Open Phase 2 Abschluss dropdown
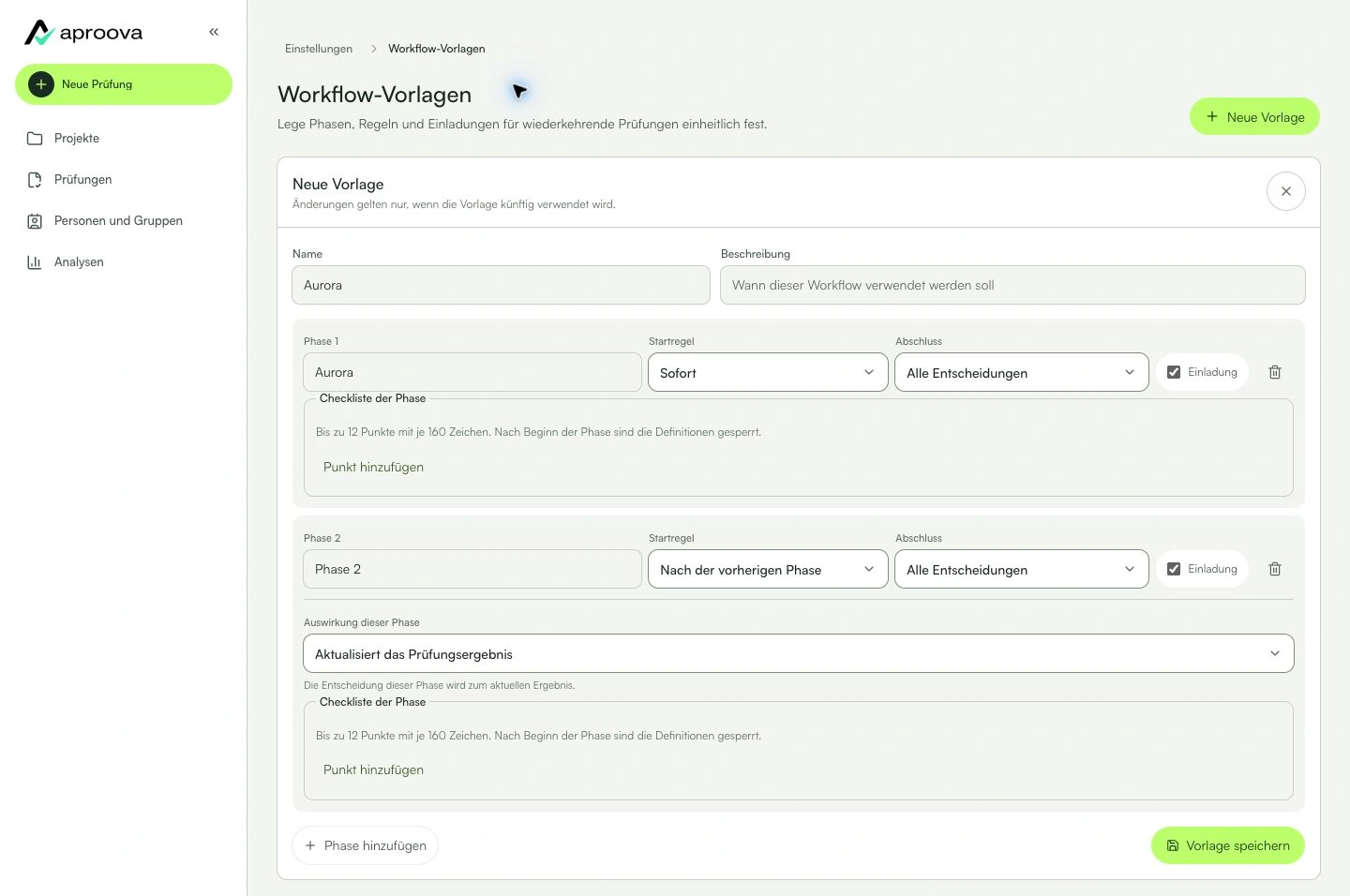Image resolution: width=1350 pixels, height=896 pixels. coord(1022,569)
